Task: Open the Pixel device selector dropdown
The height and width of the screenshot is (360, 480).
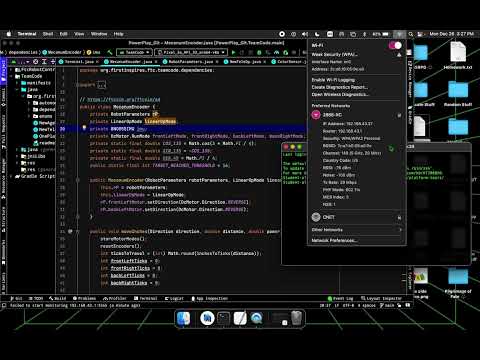Action: (x=191, y=52)
